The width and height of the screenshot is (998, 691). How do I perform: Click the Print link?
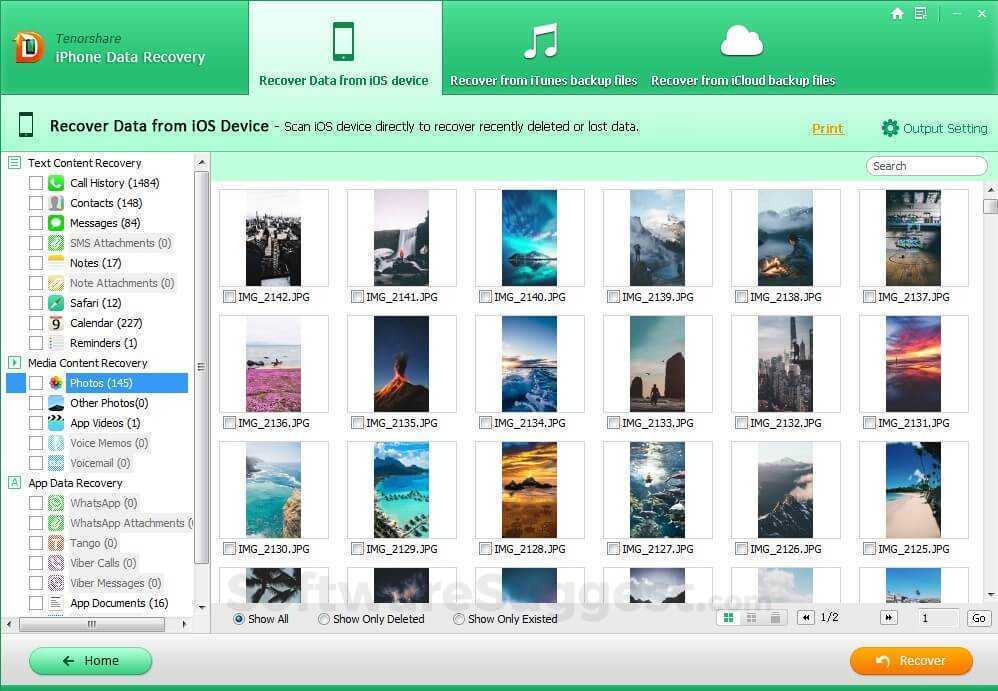point(827,128)
